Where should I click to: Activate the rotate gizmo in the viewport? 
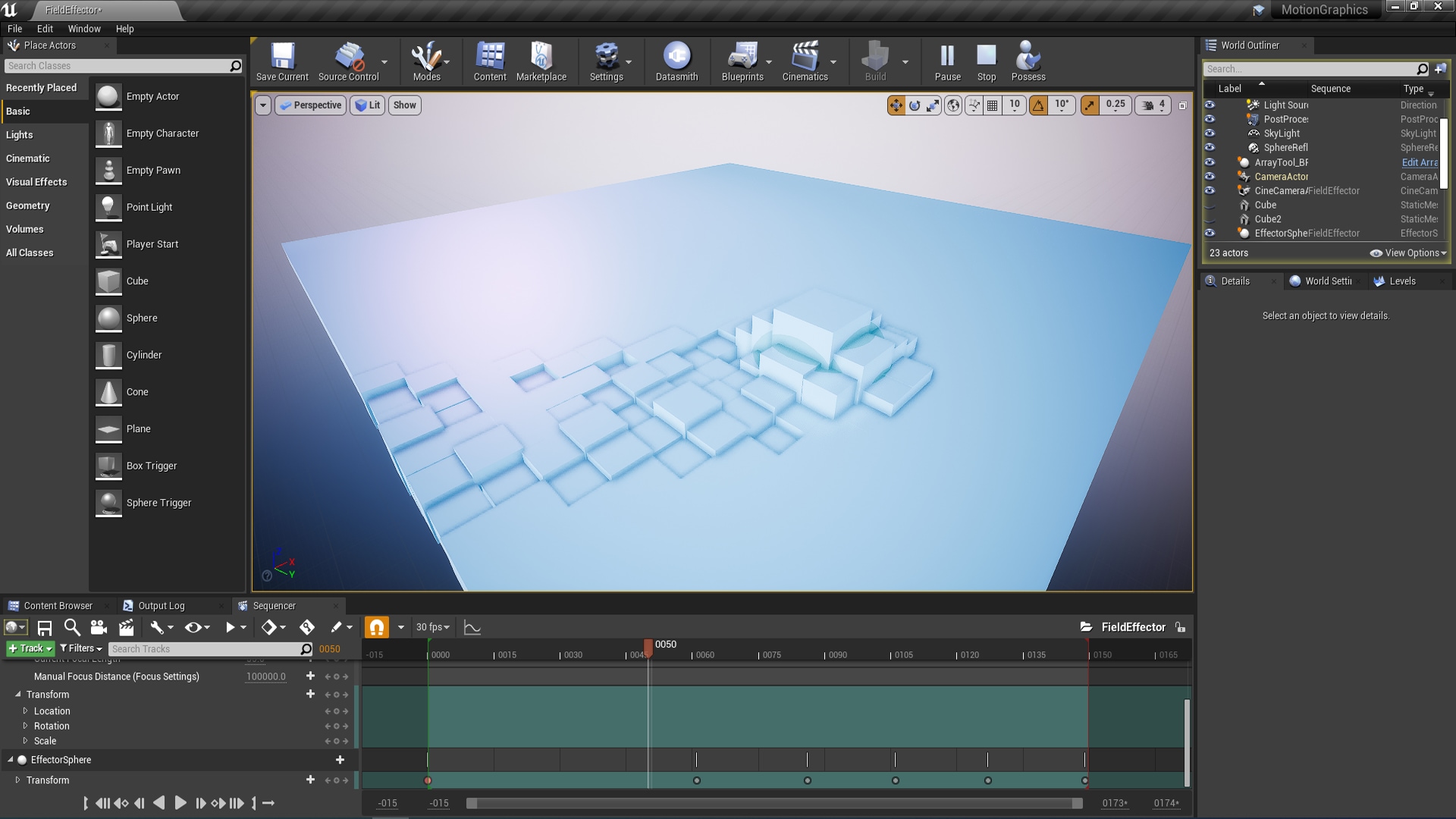coord(914,105)
